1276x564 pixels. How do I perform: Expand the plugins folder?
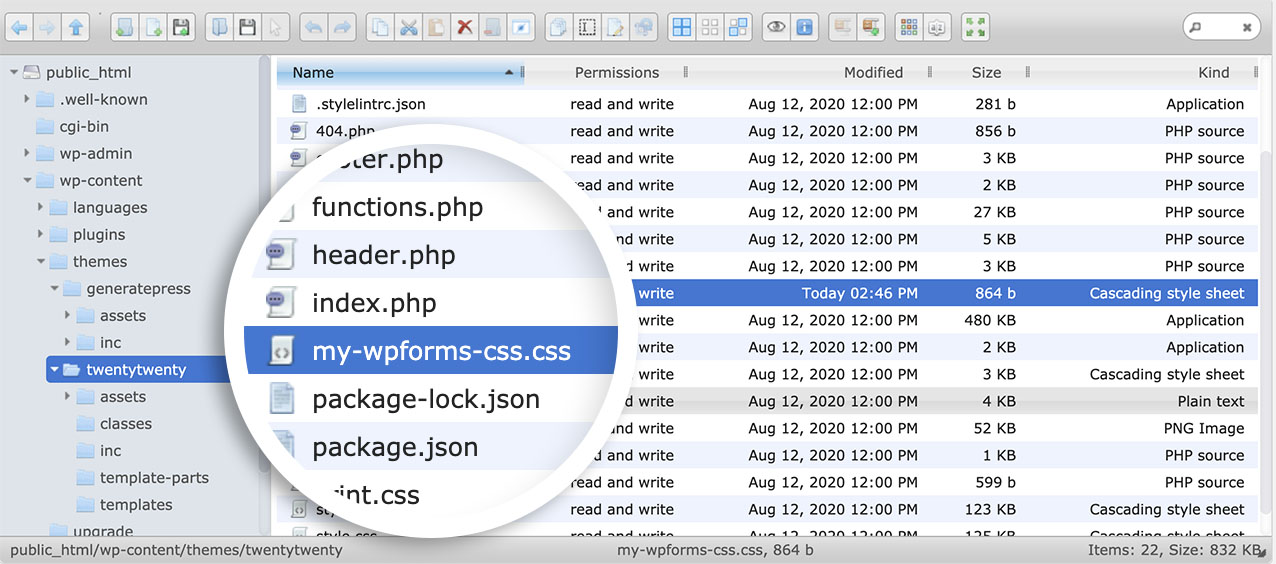tap(40, 234)
